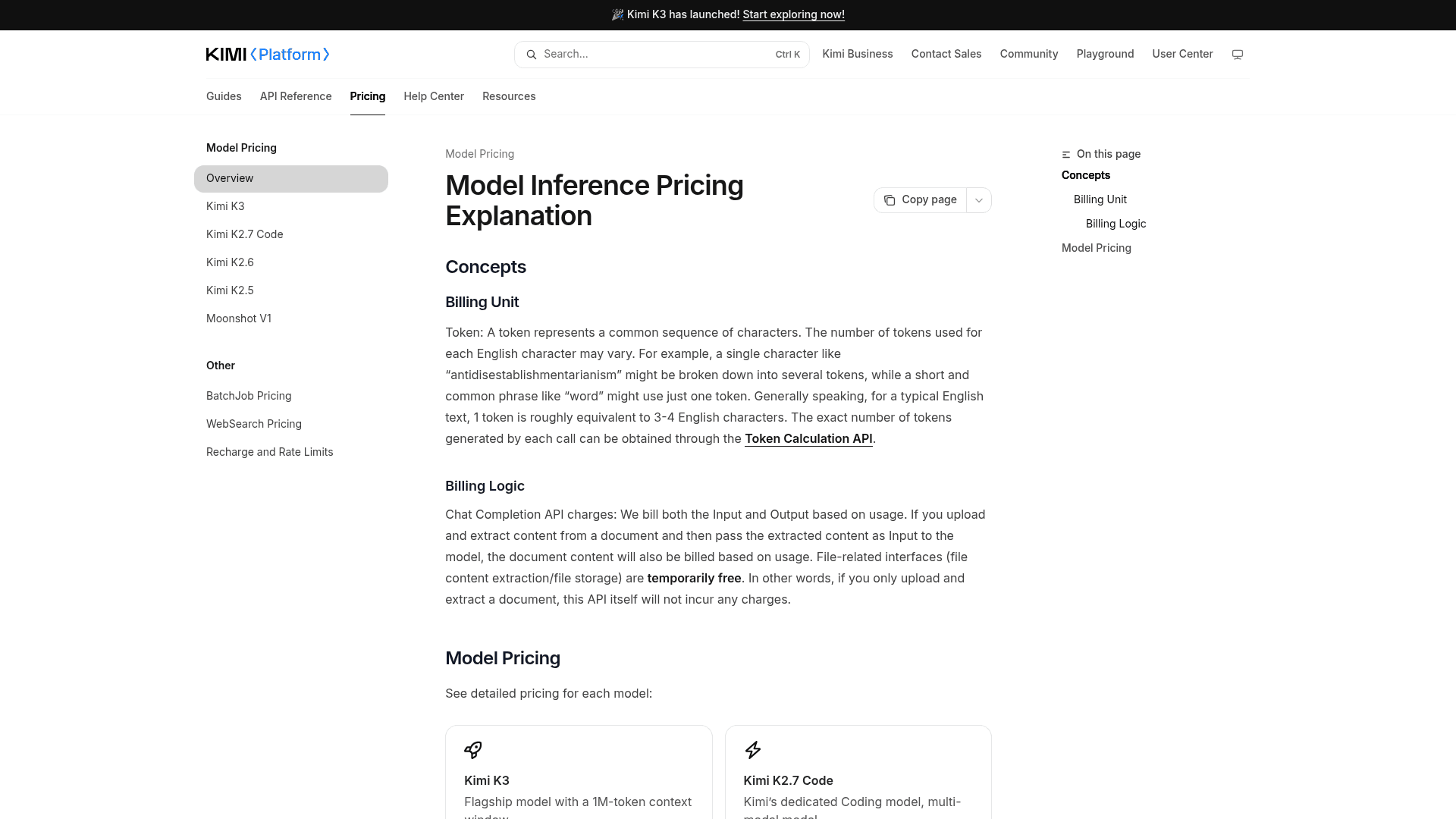Expand the Copy page dropdown arrow
Image resolution: width=1456 pixels, height=819 pixels.
point(979,200)
